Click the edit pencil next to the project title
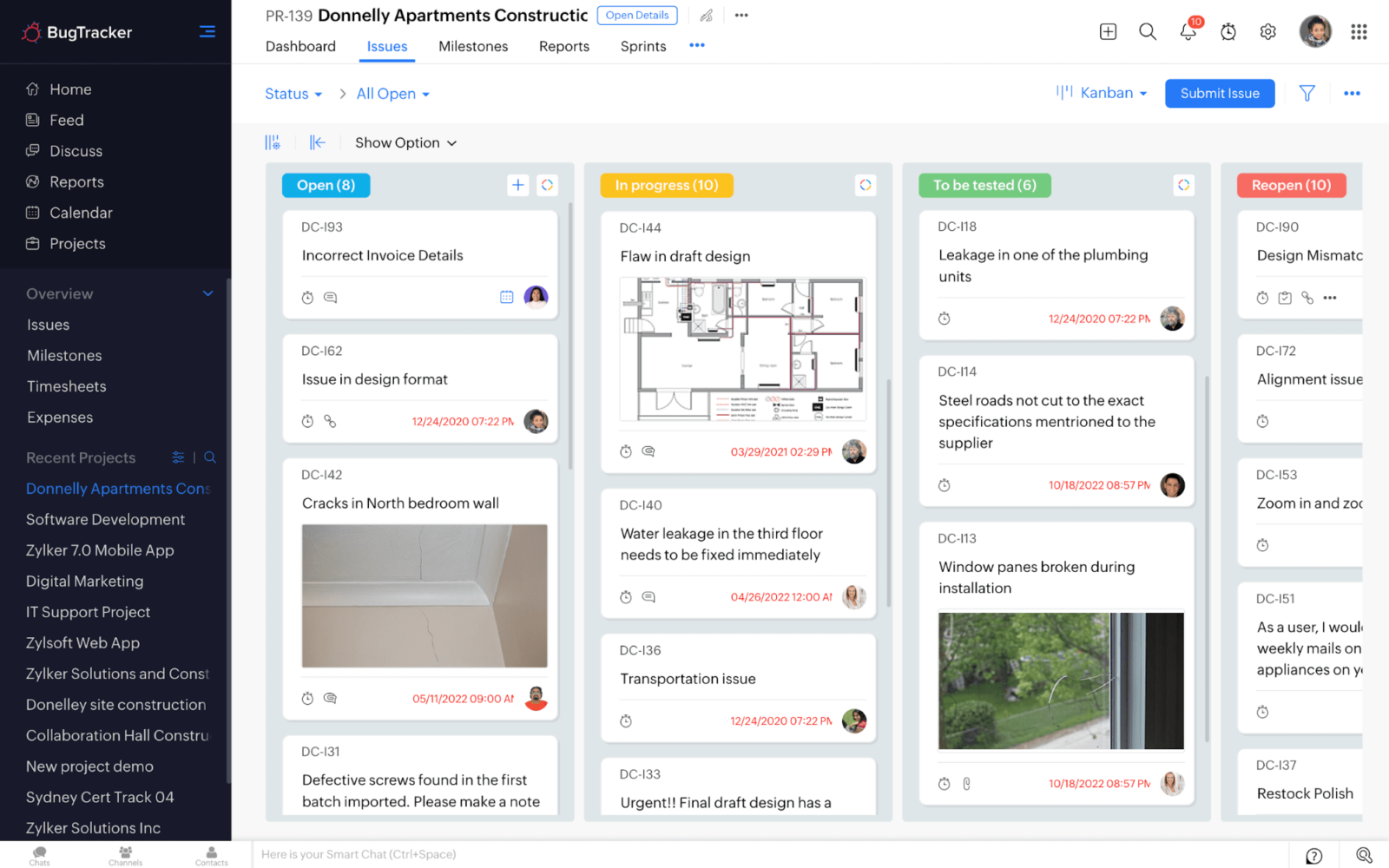This screenshot has width=1389, height=868. (x=706, y=15)
